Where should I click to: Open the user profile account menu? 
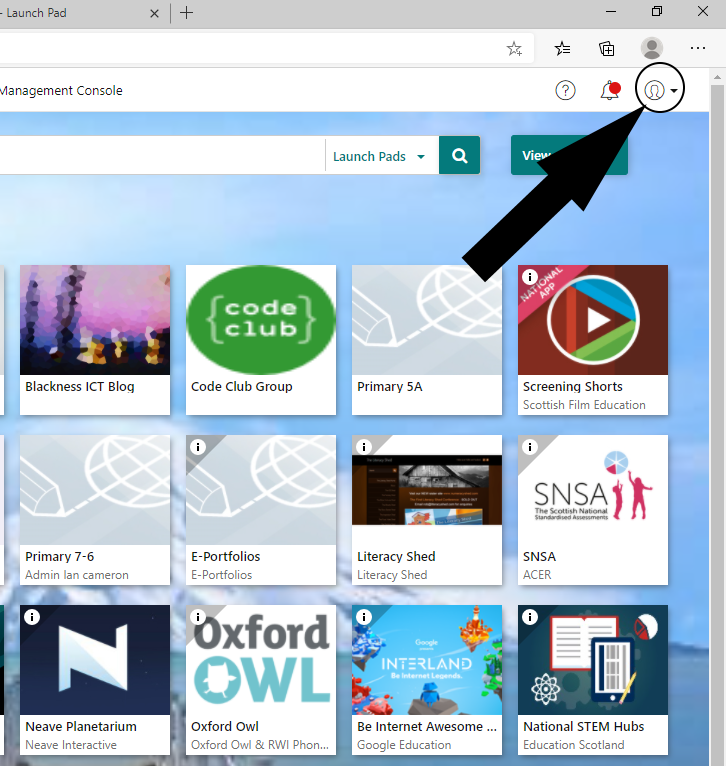pos(660,90)
